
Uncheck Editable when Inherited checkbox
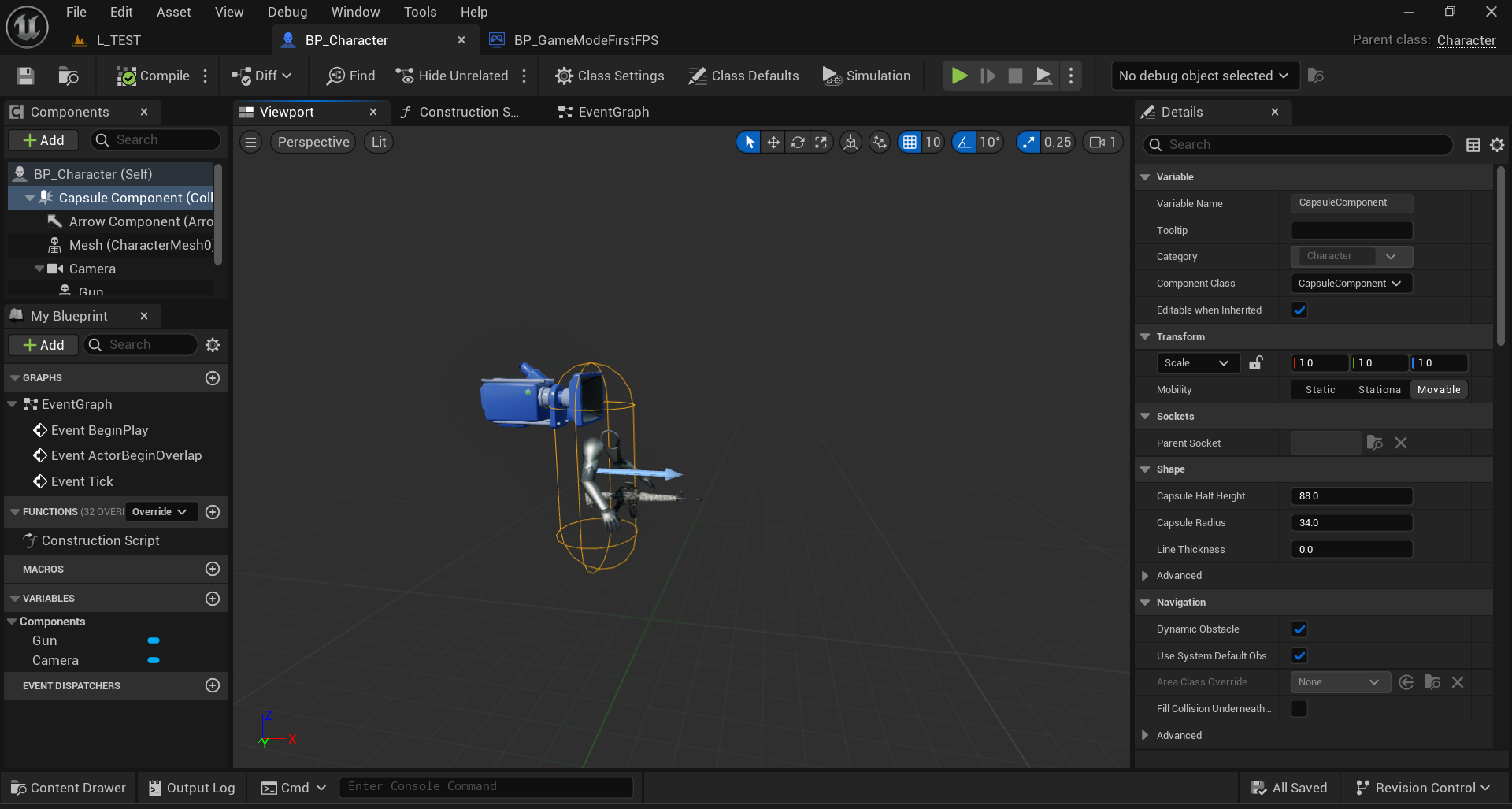click(1299, 310)
